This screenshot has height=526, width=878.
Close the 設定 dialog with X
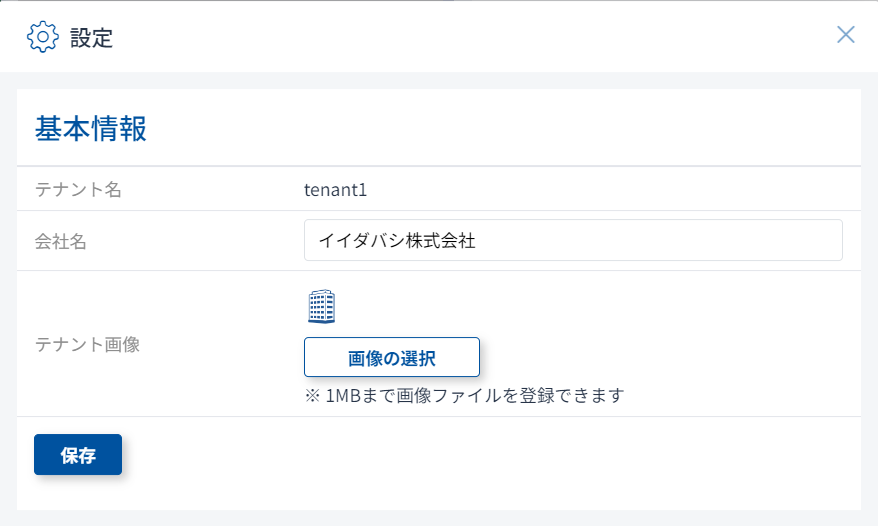[x=845, y=35]
